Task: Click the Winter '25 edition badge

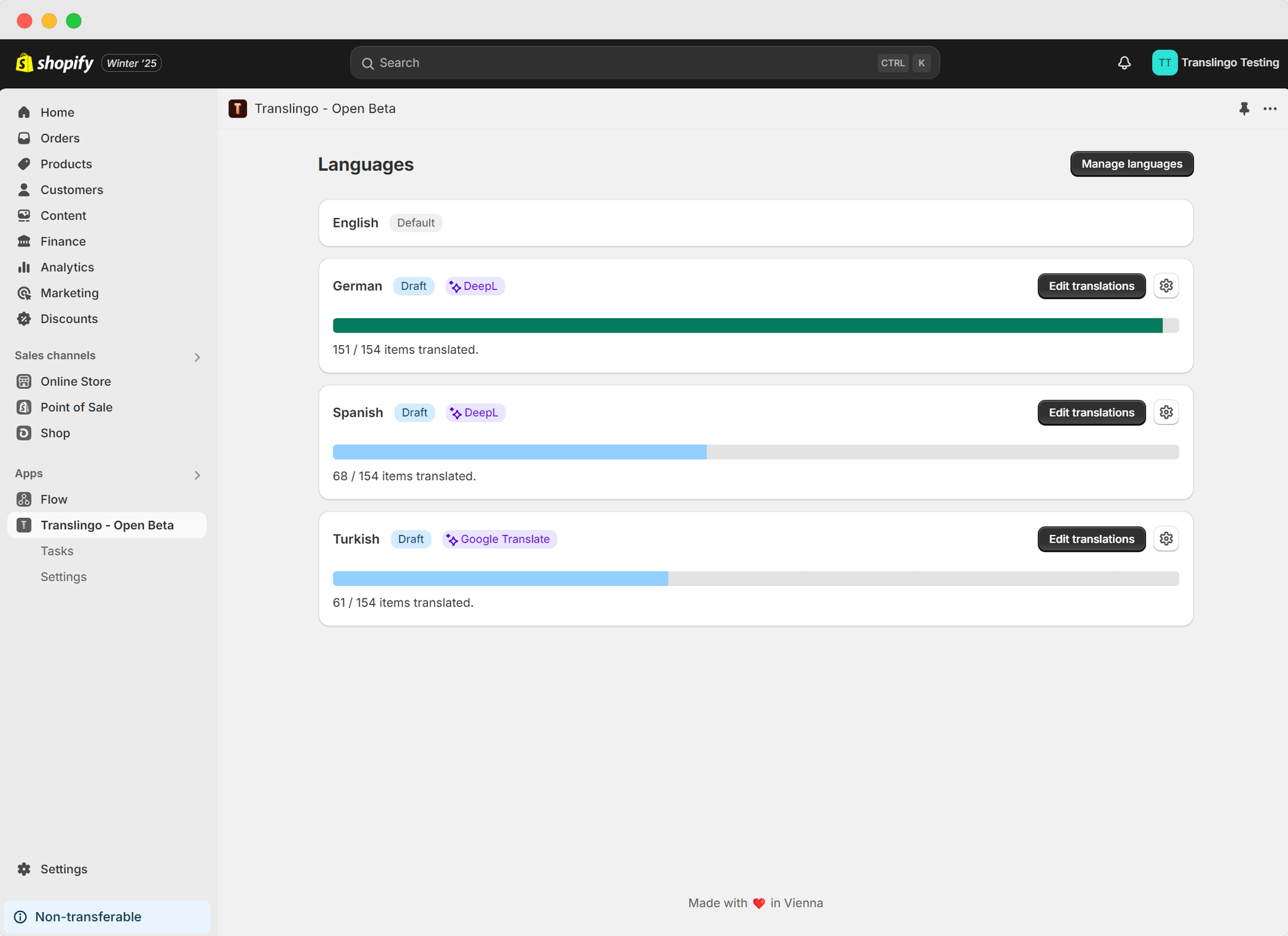Action: tap(131, 63)
